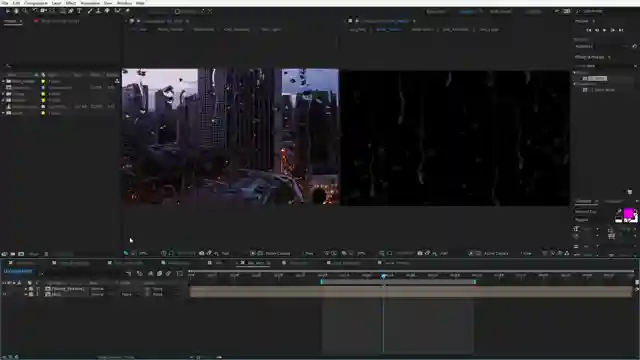Open right viewer view layout dropdown
Screen dimensions: 640x360
pyautogui.click(x=526, y=253)
